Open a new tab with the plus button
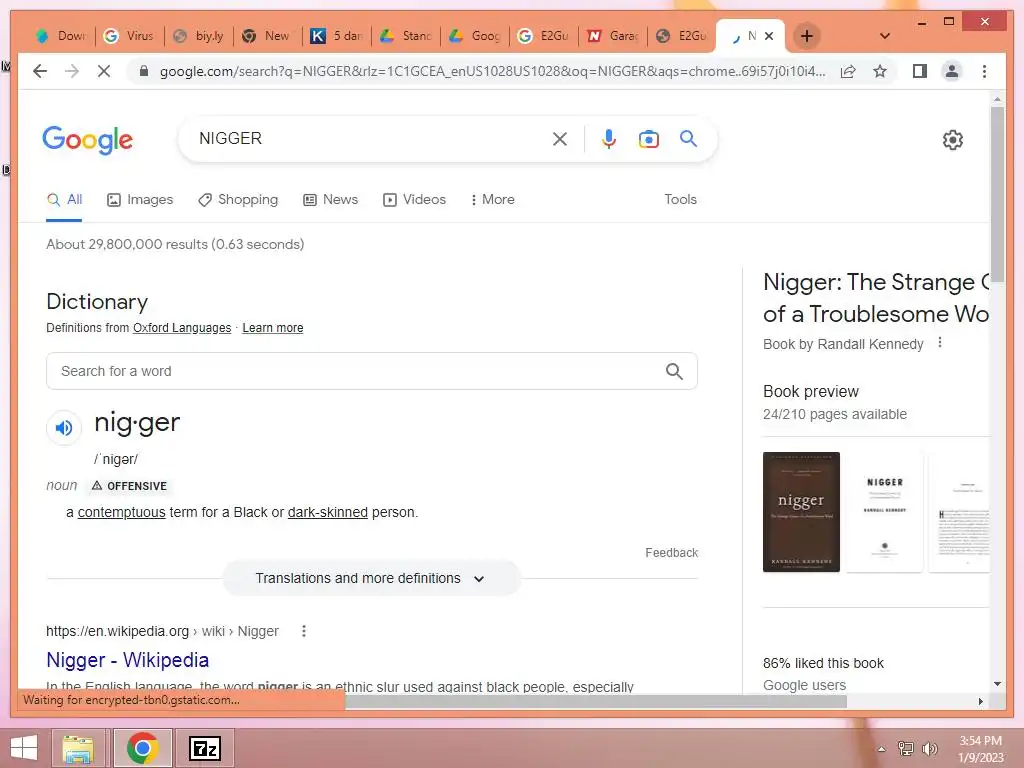Viewport: 1024px width, 768px height. click(x=807, y=36)
